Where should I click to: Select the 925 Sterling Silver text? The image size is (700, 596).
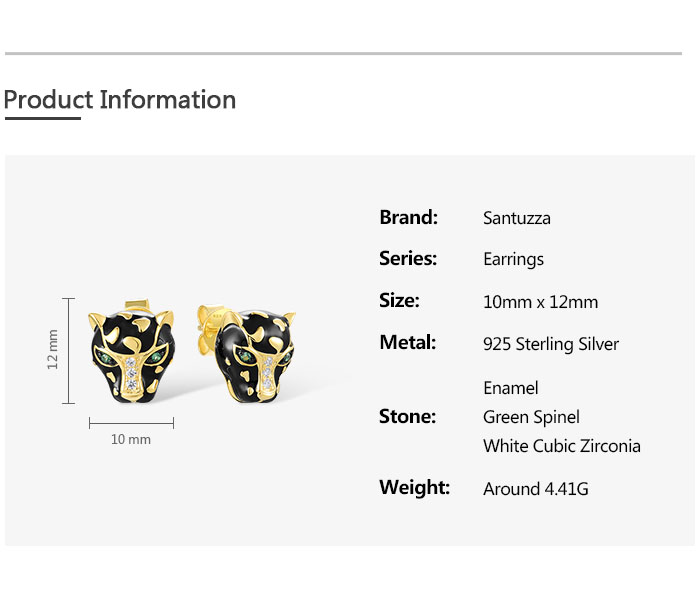(550, 344)
